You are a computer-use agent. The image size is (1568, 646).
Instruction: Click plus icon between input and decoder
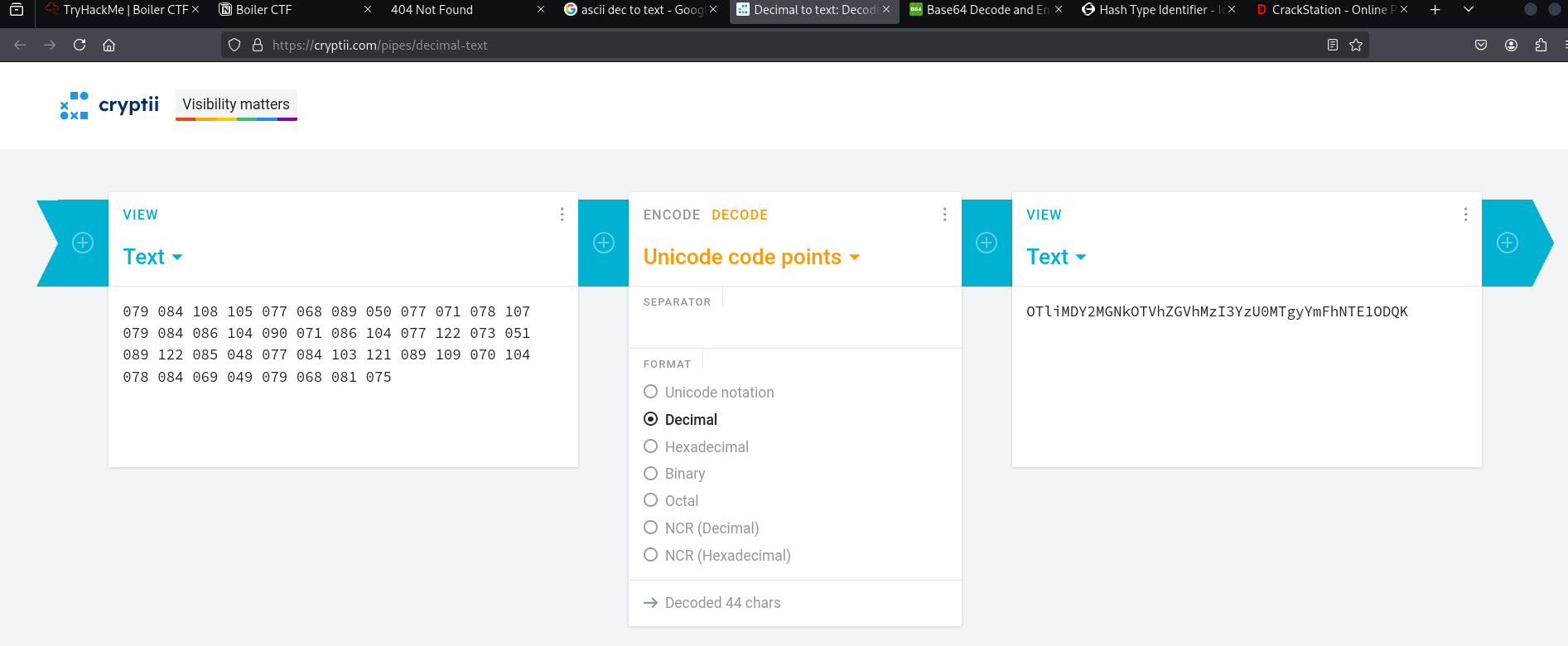coord(604,243)
